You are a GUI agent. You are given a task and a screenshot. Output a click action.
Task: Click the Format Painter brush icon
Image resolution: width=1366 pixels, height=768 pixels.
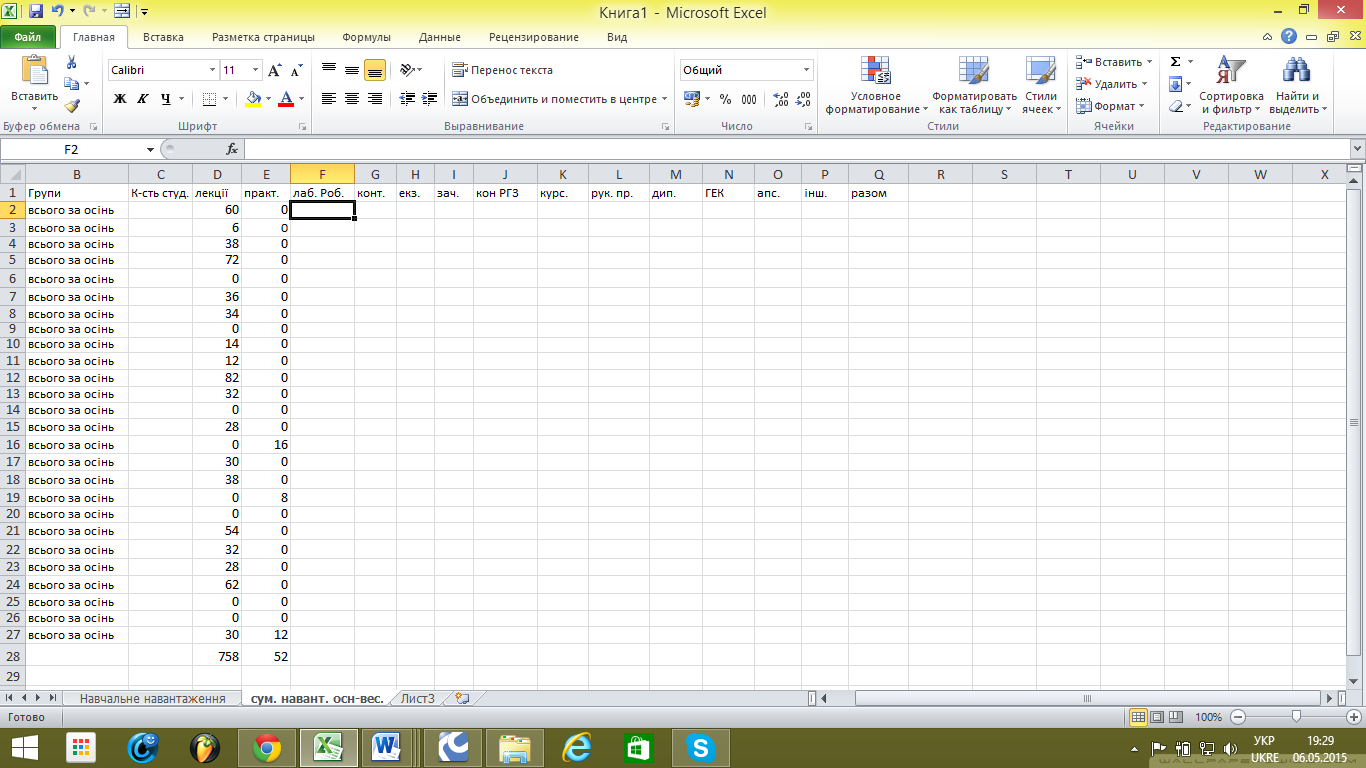click(72, 105)
